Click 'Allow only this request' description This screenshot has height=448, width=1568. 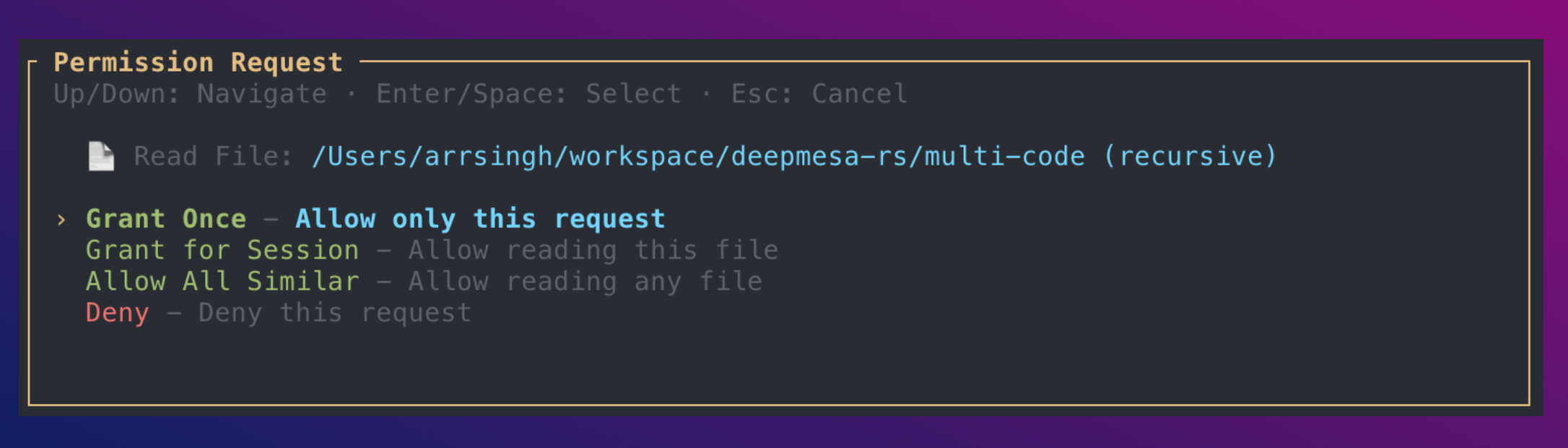coord(479,218)
